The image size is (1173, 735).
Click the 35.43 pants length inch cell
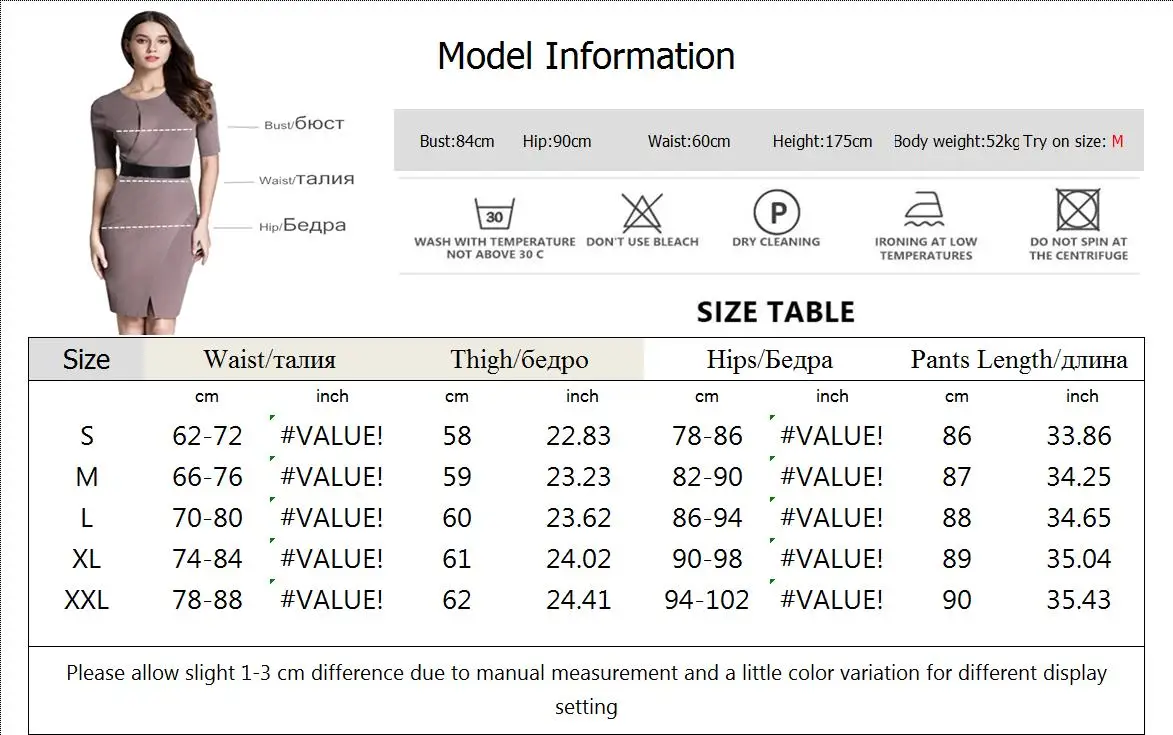(1079, 600)
